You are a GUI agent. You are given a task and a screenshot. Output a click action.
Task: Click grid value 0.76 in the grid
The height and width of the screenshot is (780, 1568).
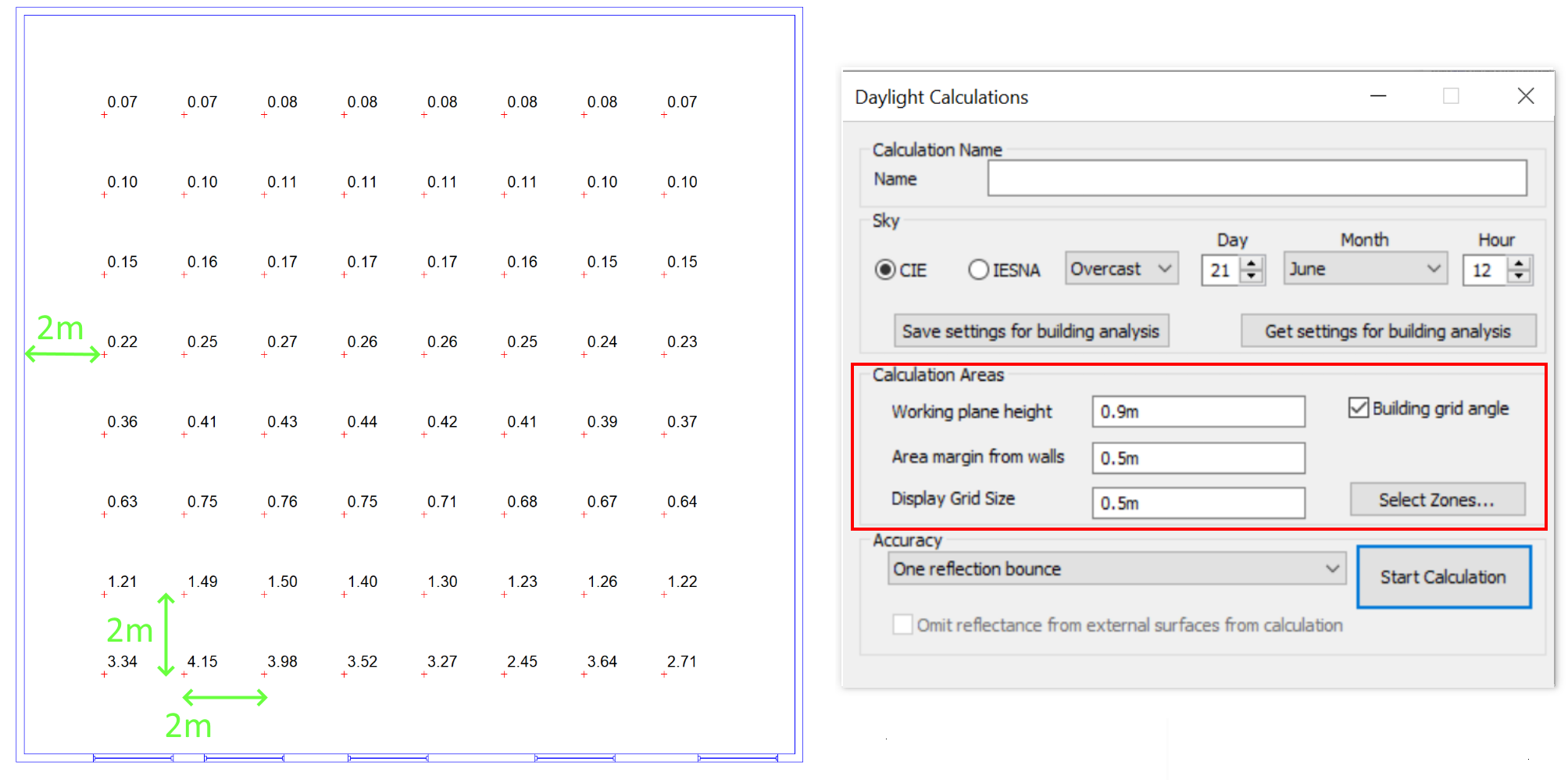coord(283,502)
